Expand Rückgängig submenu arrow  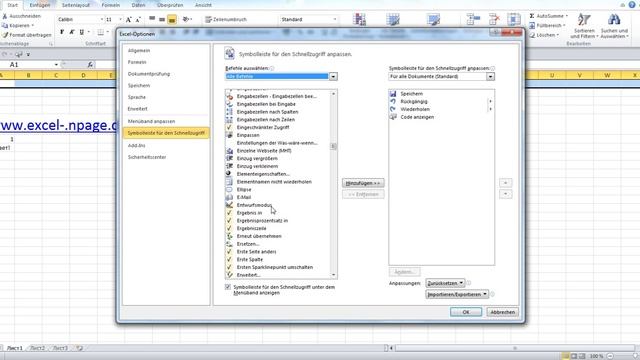click(490, 101)
